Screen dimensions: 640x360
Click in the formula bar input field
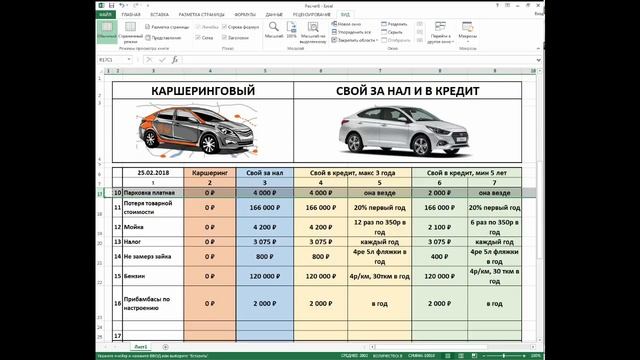(x=357, y=60)
